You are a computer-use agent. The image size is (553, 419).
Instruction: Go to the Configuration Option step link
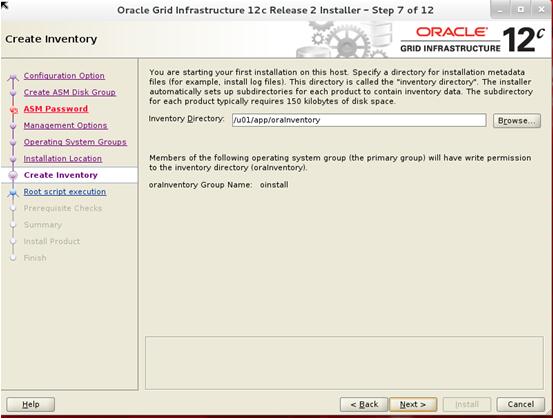pos(64,76)
